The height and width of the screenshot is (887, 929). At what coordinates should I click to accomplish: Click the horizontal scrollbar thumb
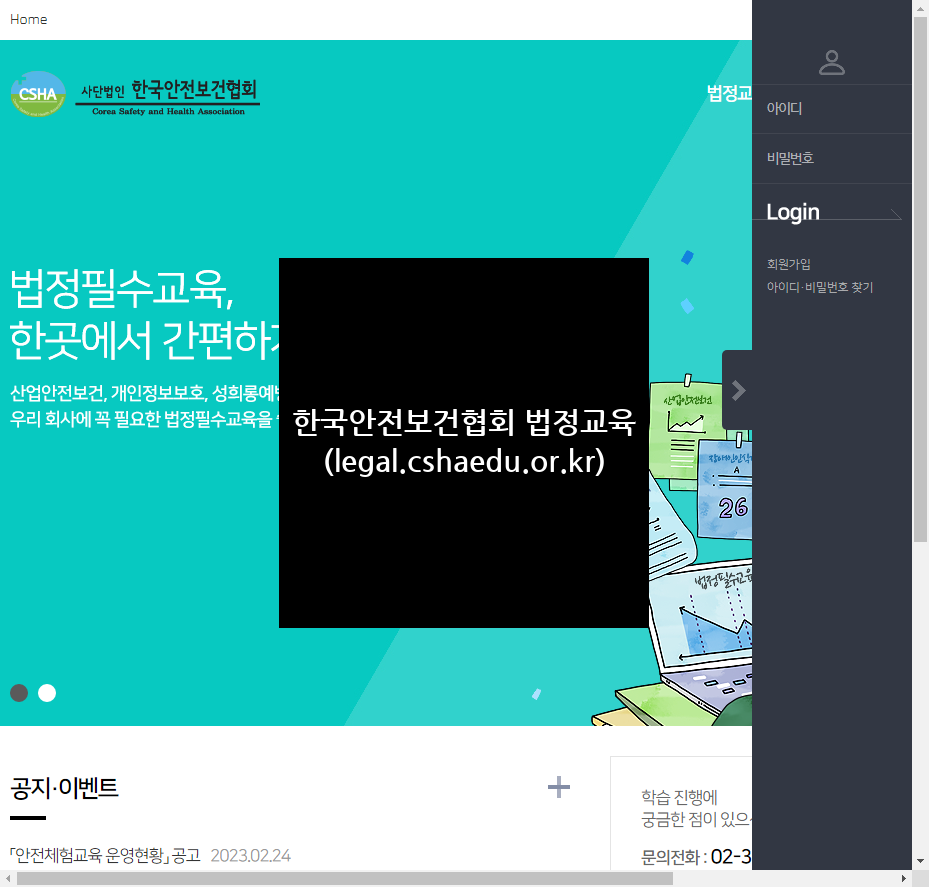coord(345,879)
